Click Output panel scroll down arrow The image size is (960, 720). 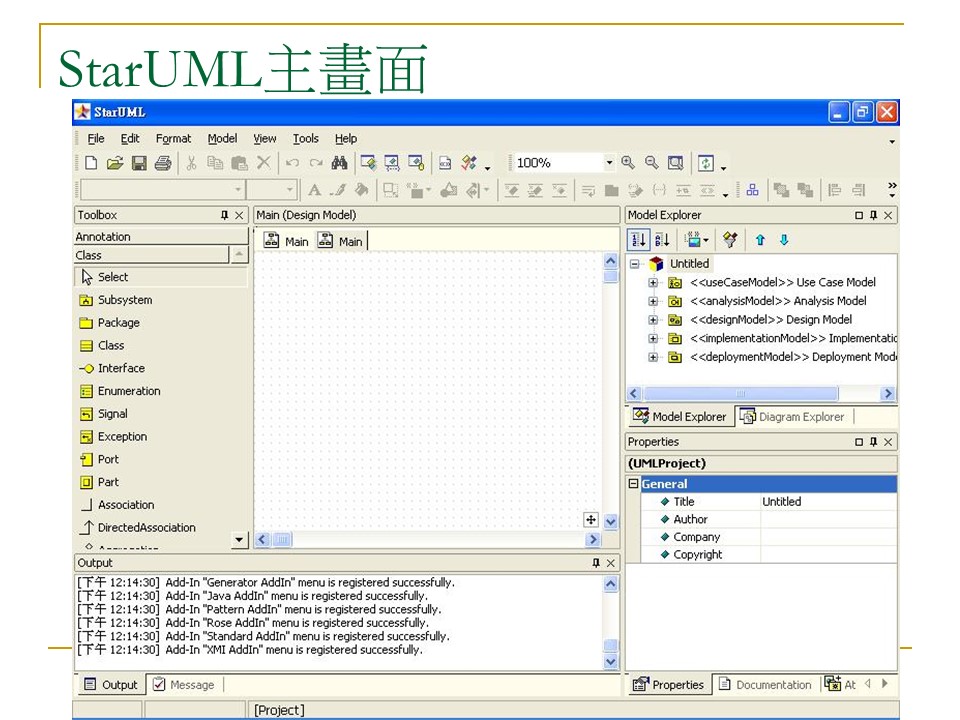tap(610, 662)
